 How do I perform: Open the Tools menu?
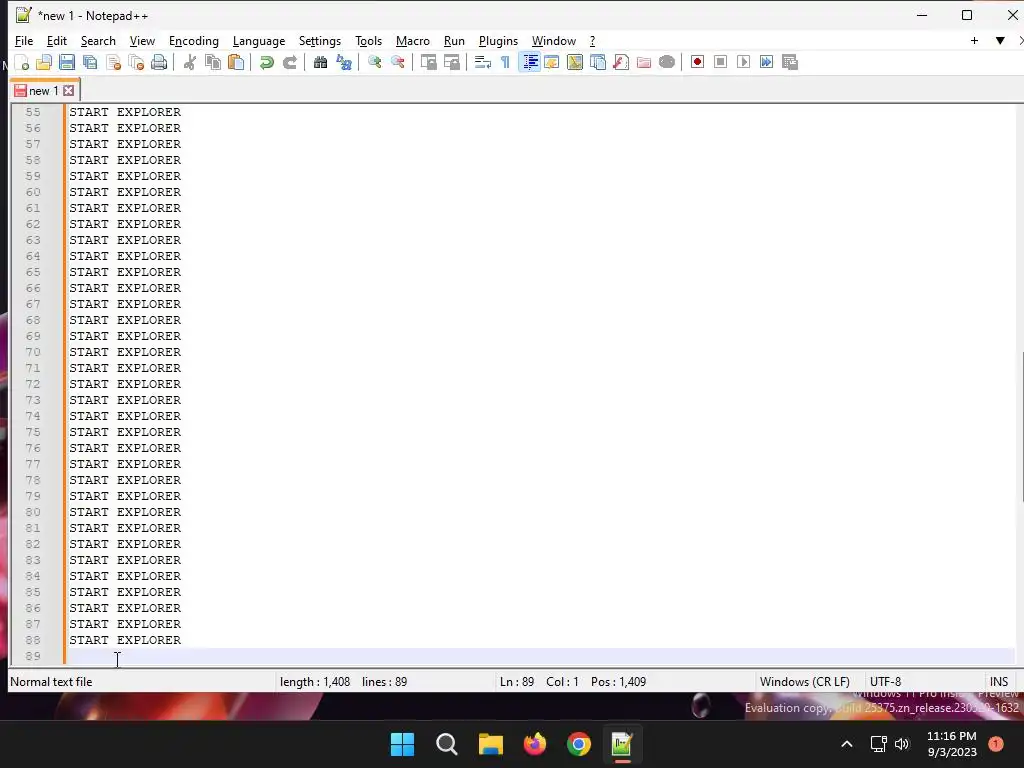pyautogui.click(x=368, y=40)
